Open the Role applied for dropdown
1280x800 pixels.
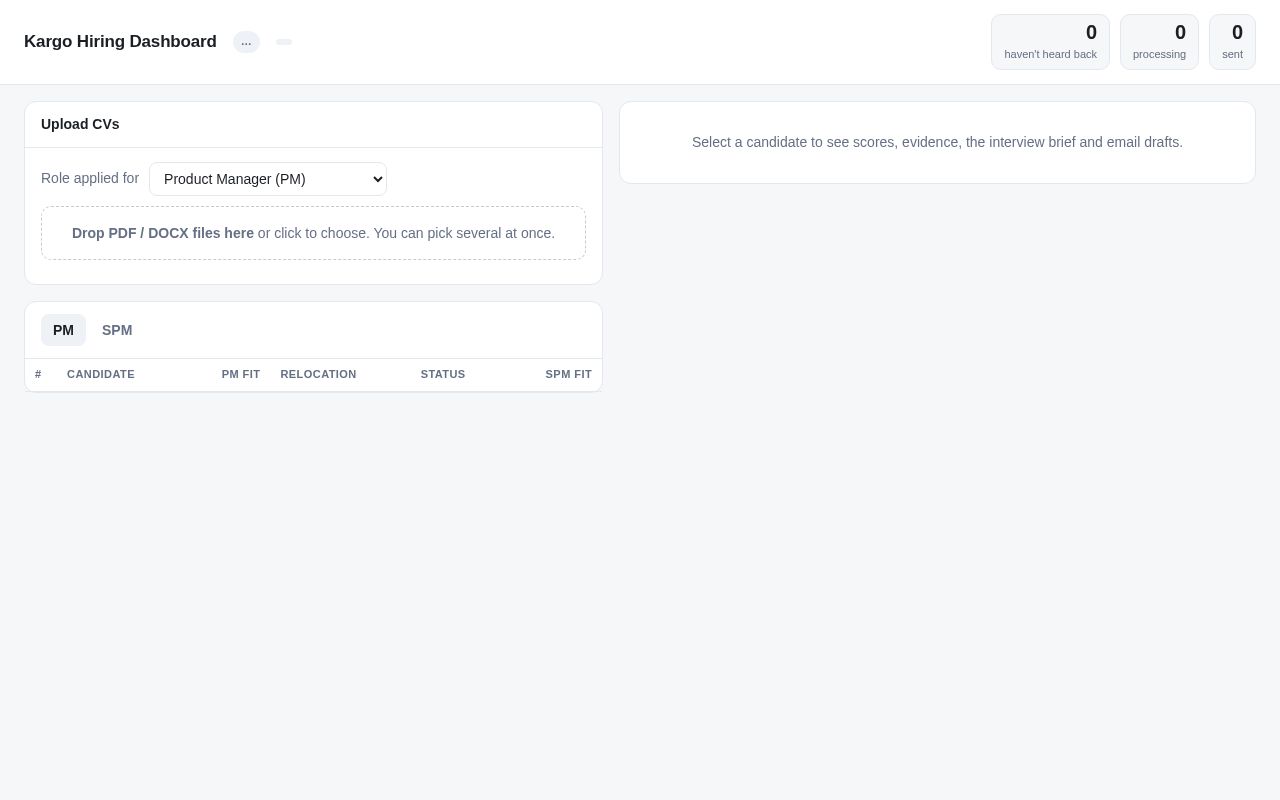(x=268, y=179)
